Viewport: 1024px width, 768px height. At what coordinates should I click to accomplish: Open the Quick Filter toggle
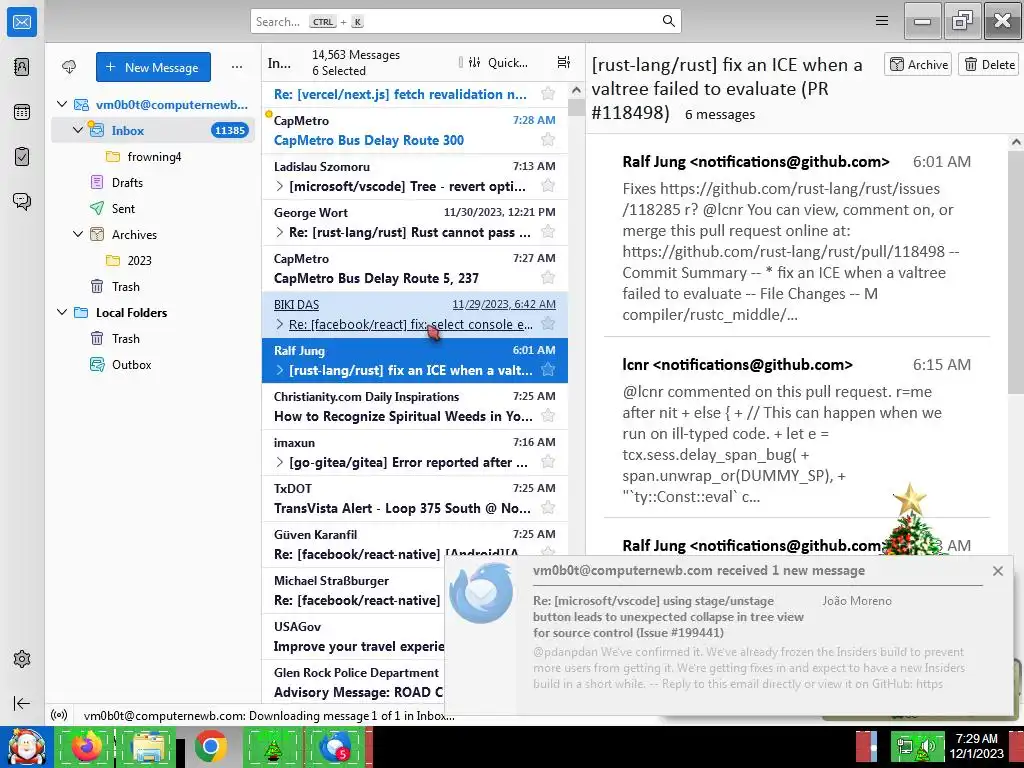[x=499, y=63]
